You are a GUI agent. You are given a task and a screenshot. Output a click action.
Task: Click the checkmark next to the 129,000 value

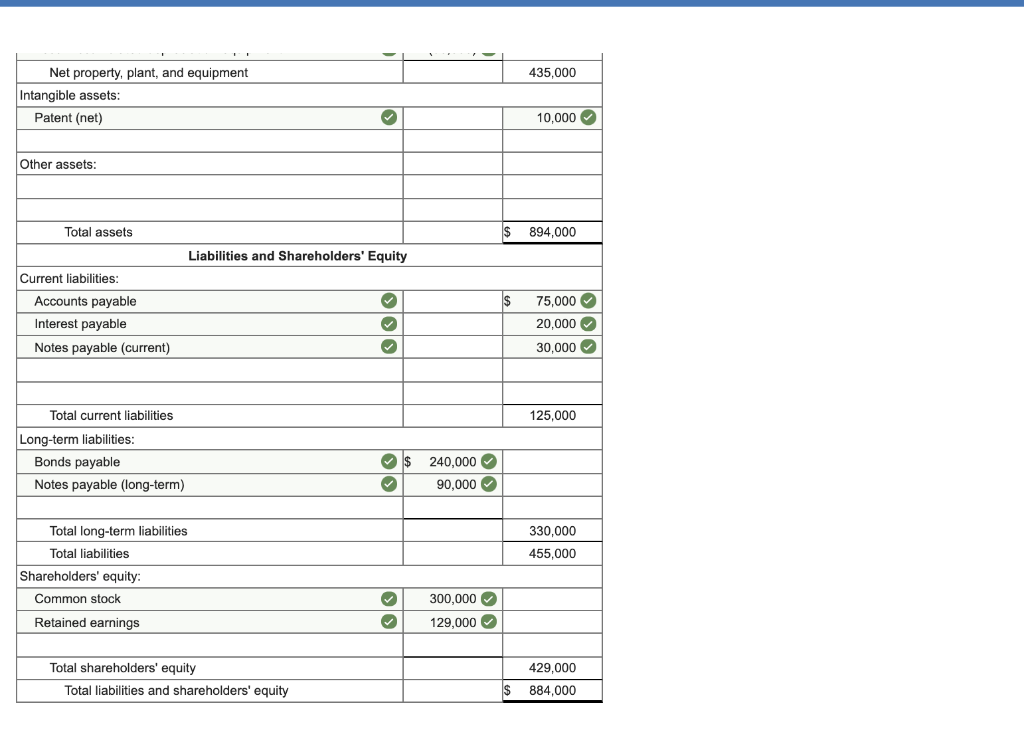click(x=488, y=622)
